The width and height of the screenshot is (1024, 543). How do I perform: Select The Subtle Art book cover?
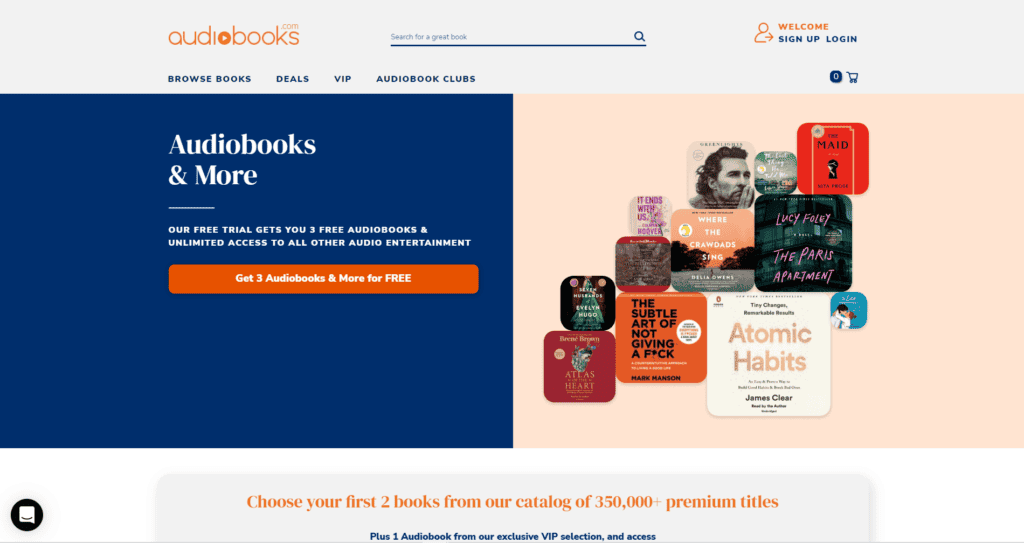[661, 338]
